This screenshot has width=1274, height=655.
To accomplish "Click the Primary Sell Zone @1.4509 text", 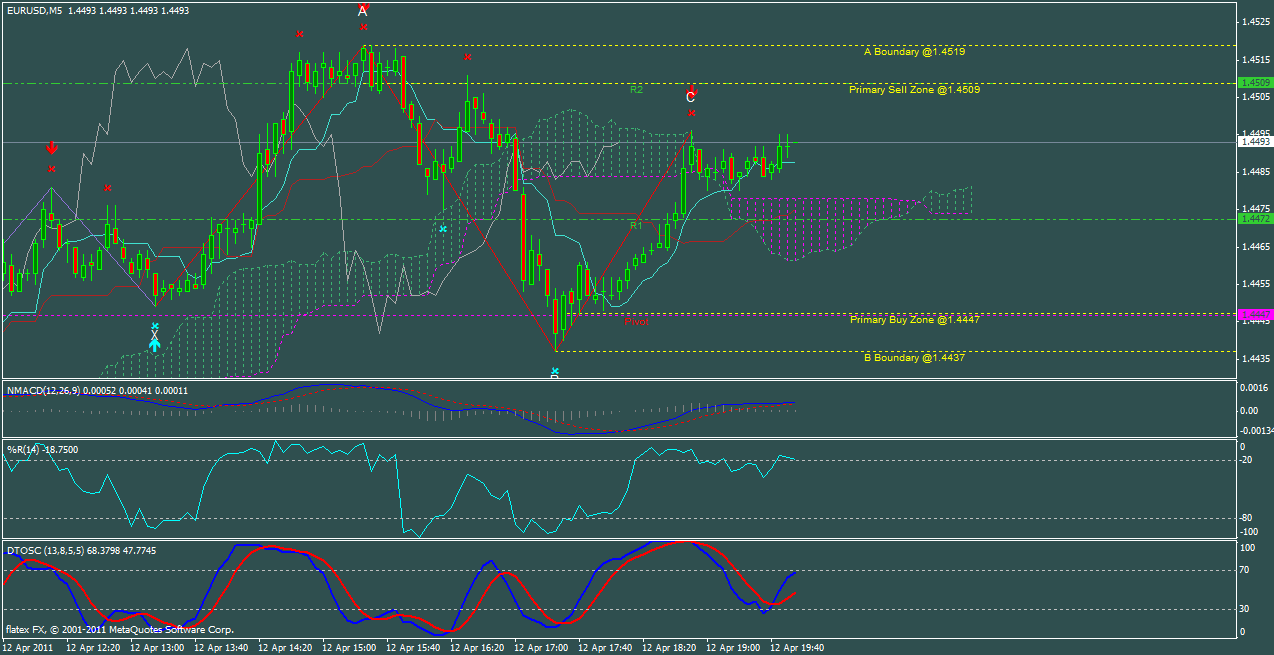I will tap(914, 89).
